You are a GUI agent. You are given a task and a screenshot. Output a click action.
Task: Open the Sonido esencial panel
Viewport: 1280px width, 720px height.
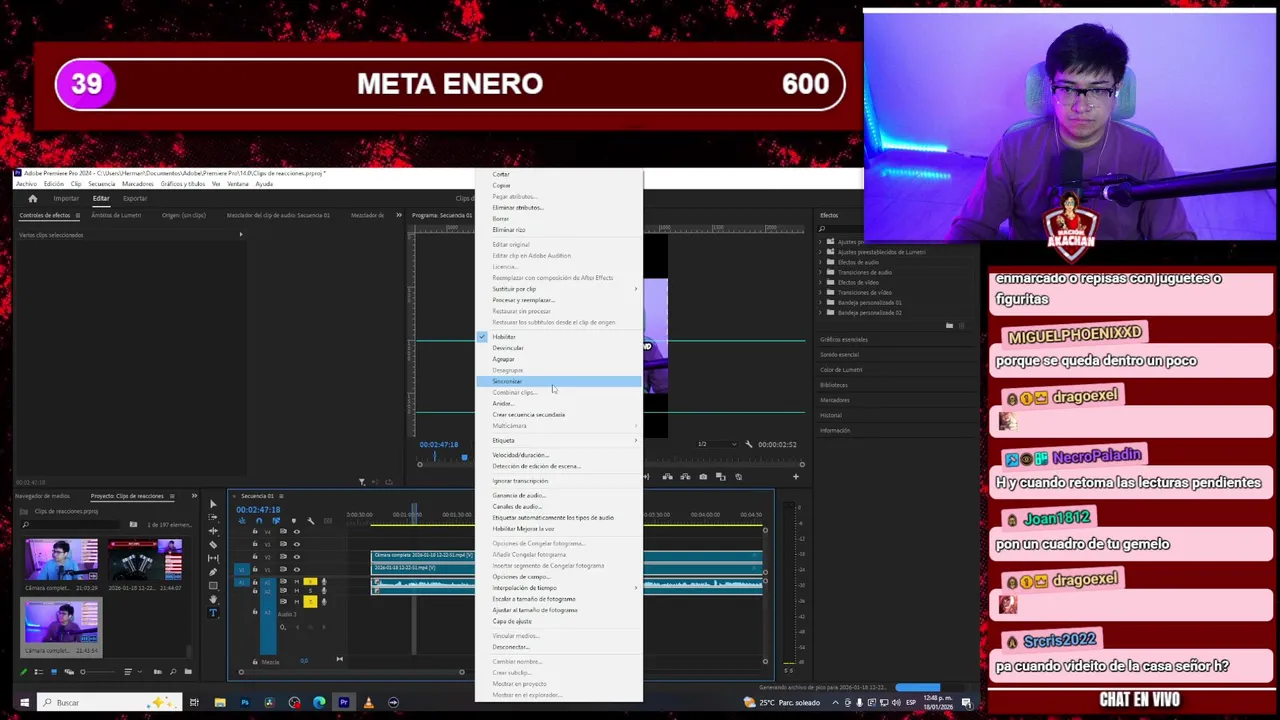click(839, 354)
